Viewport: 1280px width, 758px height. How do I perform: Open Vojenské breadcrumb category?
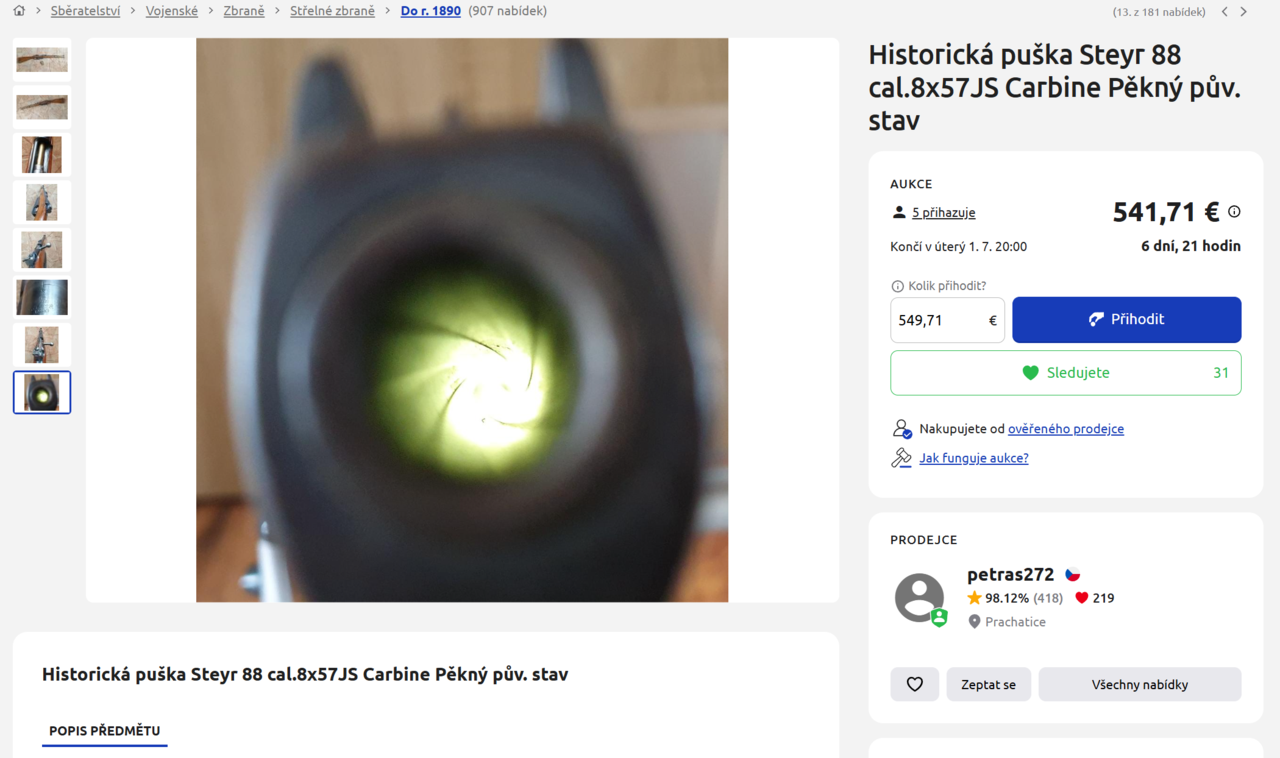pos(172,11)
